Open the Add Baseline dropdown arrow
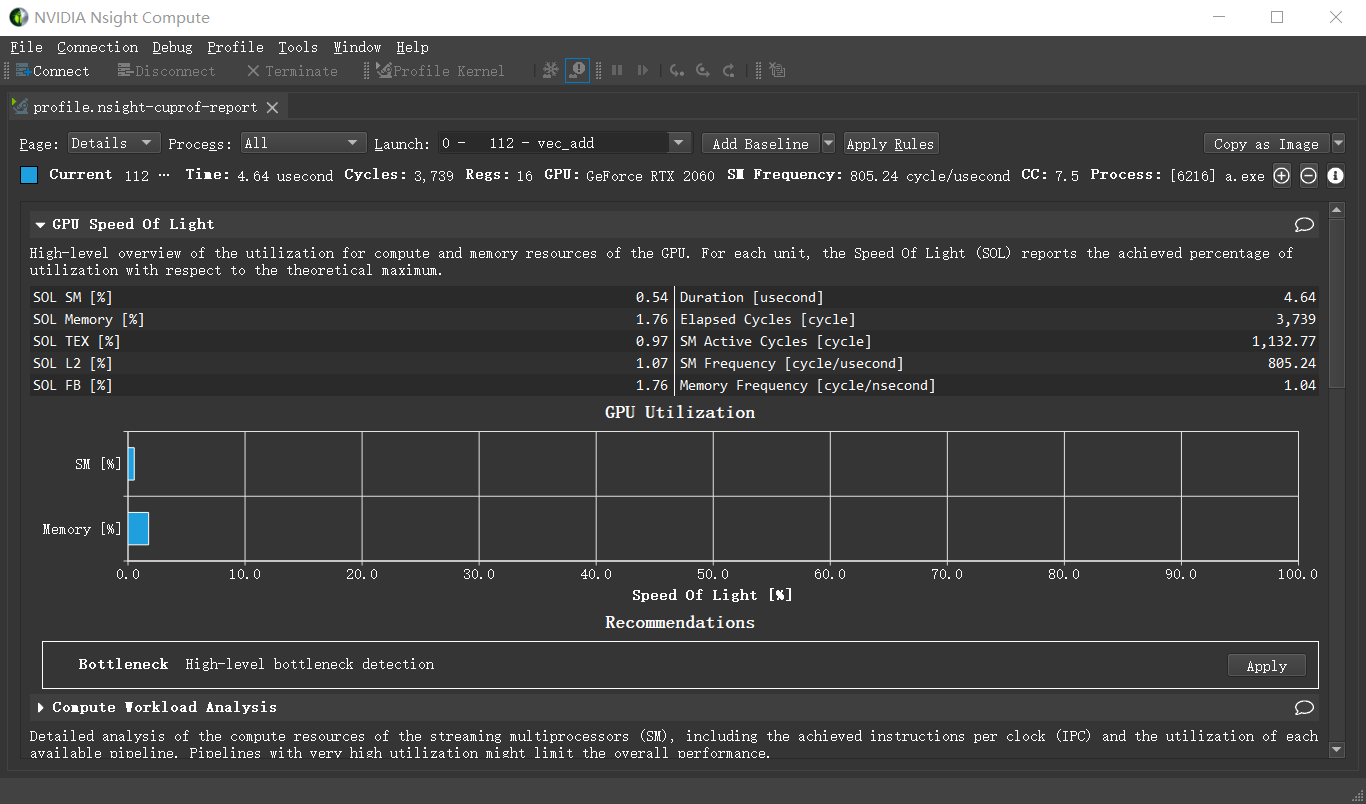This screenshot has width=1366, height=804. tap(828, 144)
